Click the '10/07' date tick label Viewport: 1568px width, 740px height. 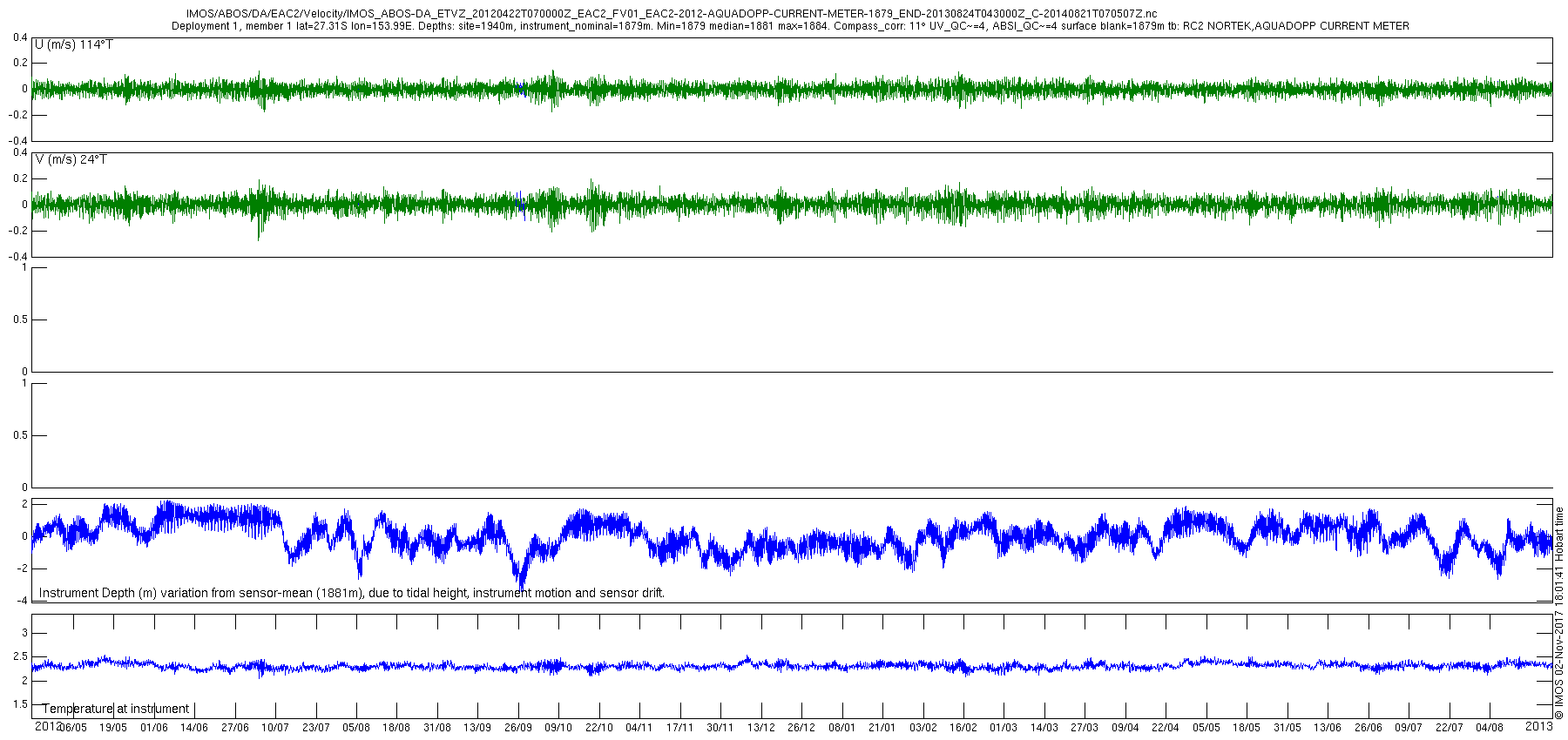coord(275,728)
